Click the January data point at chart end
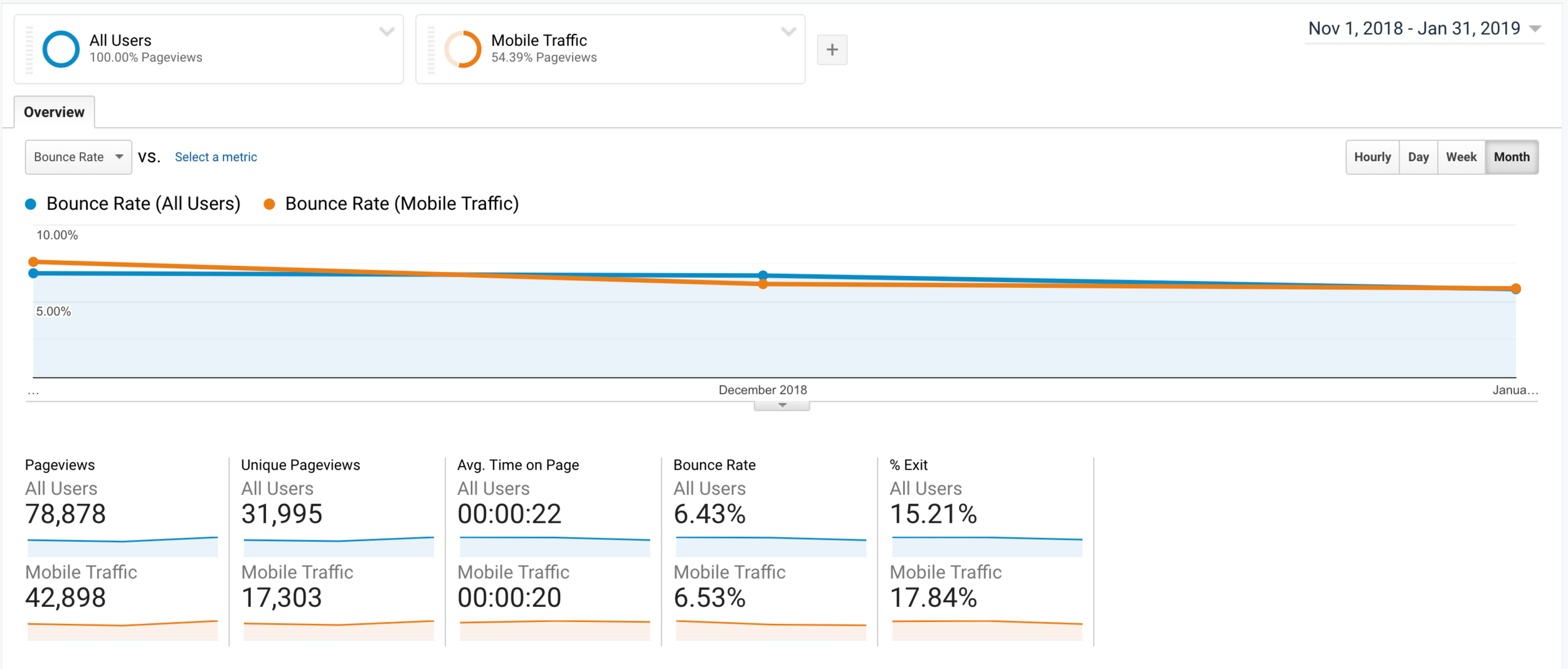 click(x=1516, y=289)
